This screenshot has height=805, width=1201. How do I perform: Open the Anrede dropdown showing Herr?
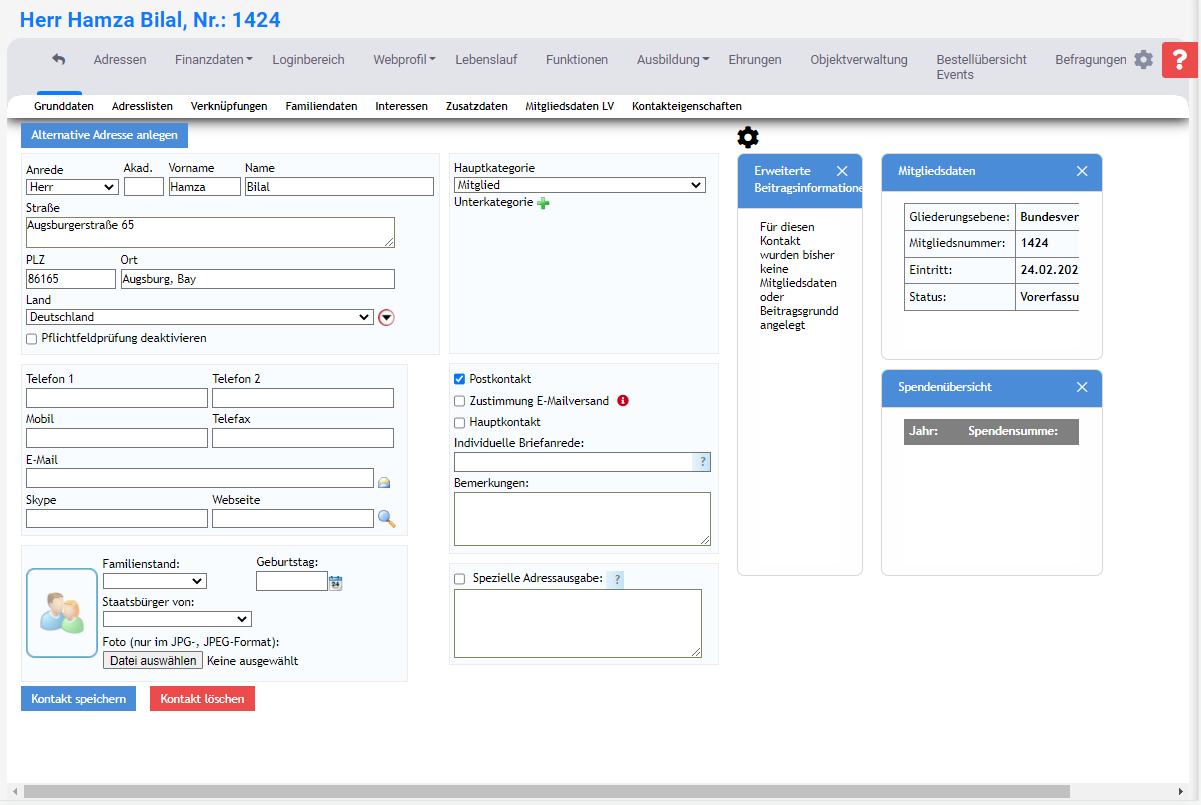click(73, 187)
